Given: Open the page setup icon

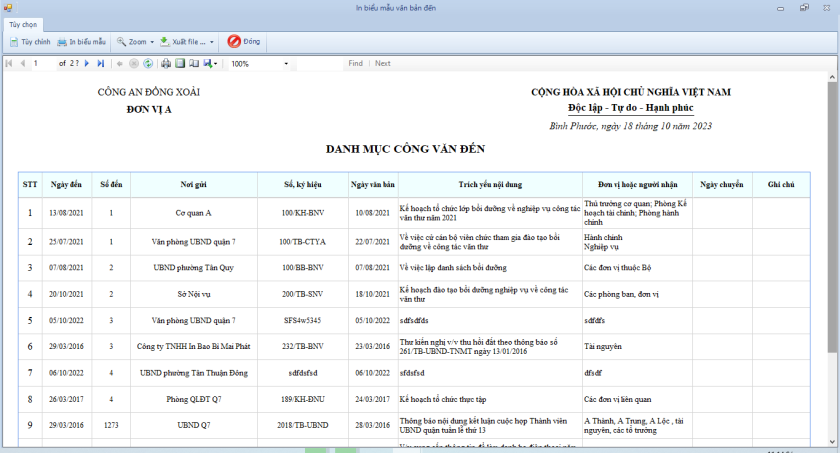Looking at the screenshot, I should tap(194, 64).
